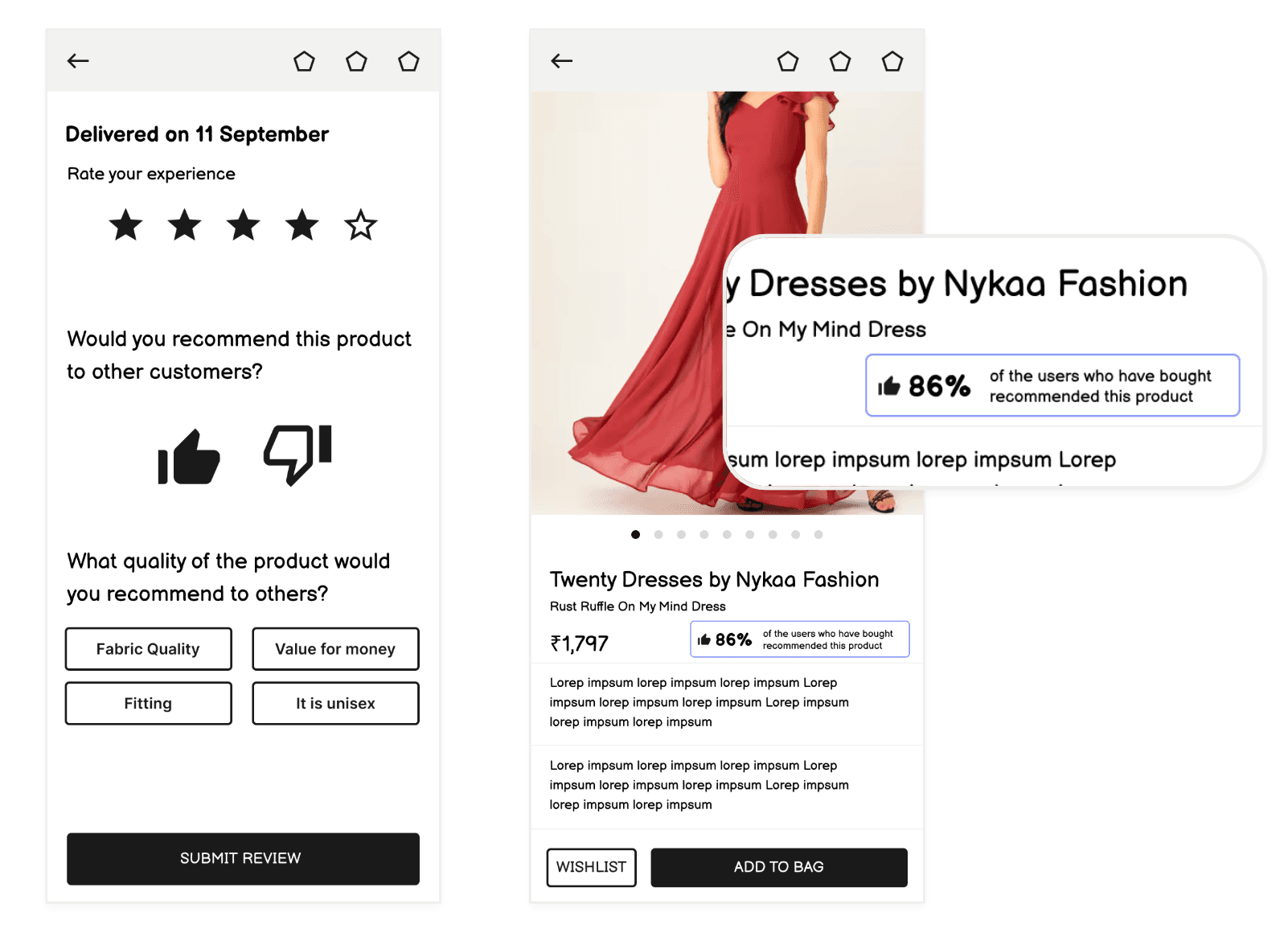The height and width of the screenshot is (933, 1288).
Task: Tap the thumbs-up icon in the enlarged 86% callout
Action: coord(889,387)
